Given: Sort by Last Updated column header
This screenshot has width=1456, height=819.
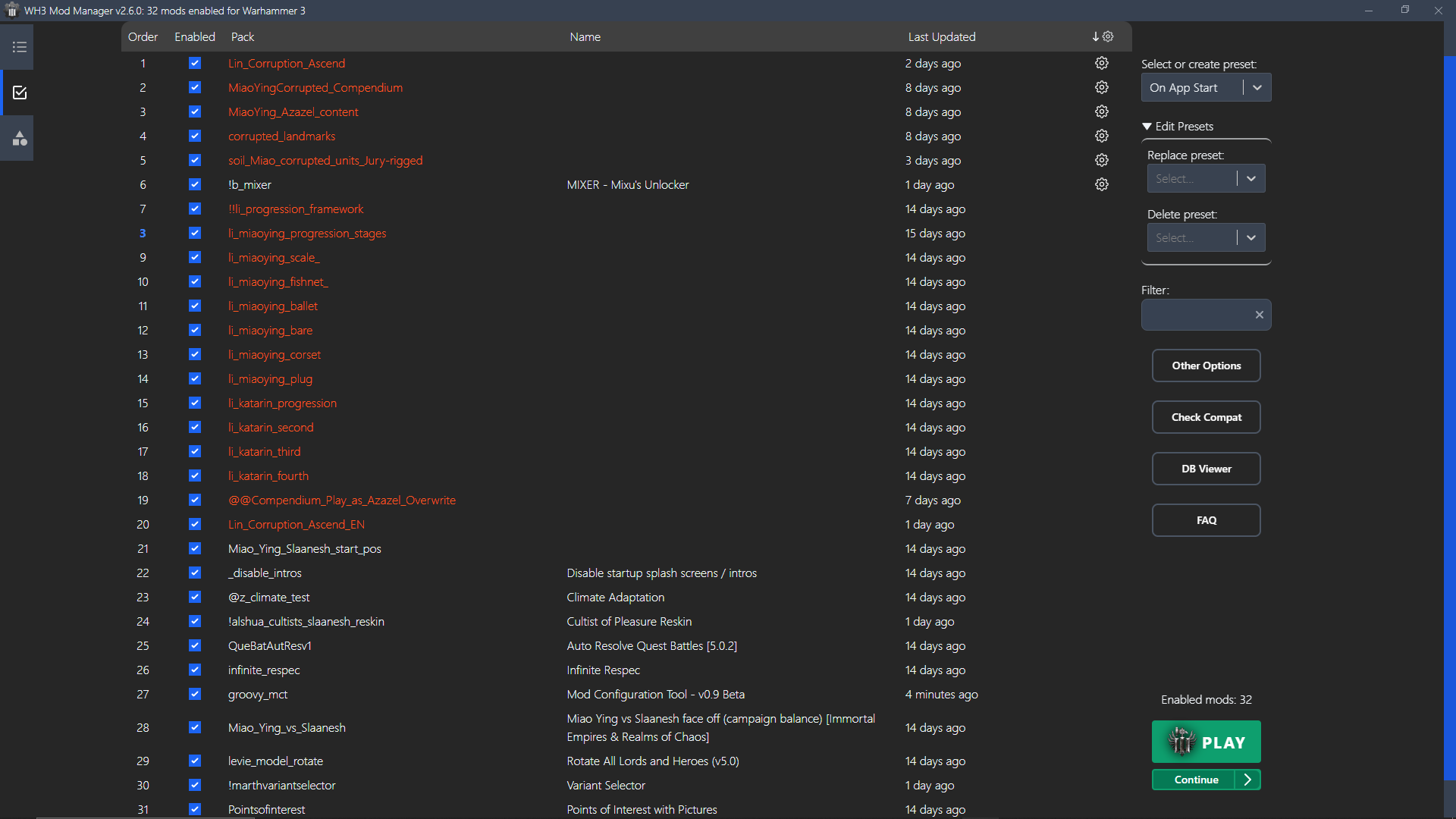Looking at the screenshot, I should (x=942, y=36).
